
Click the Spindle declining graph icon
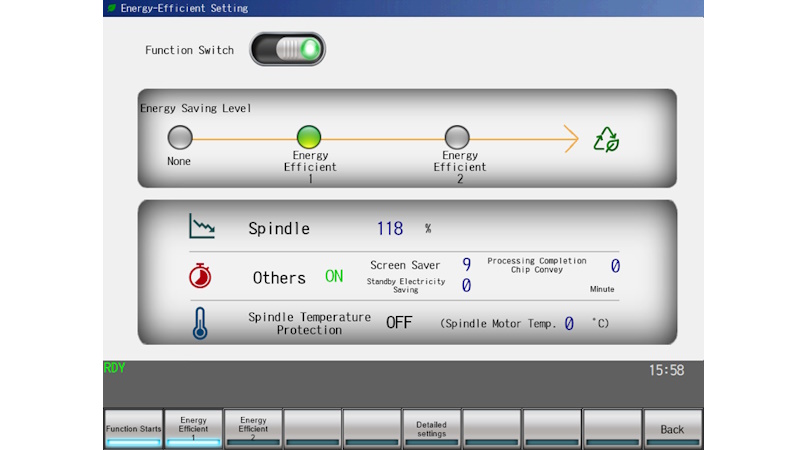point(202,226)
